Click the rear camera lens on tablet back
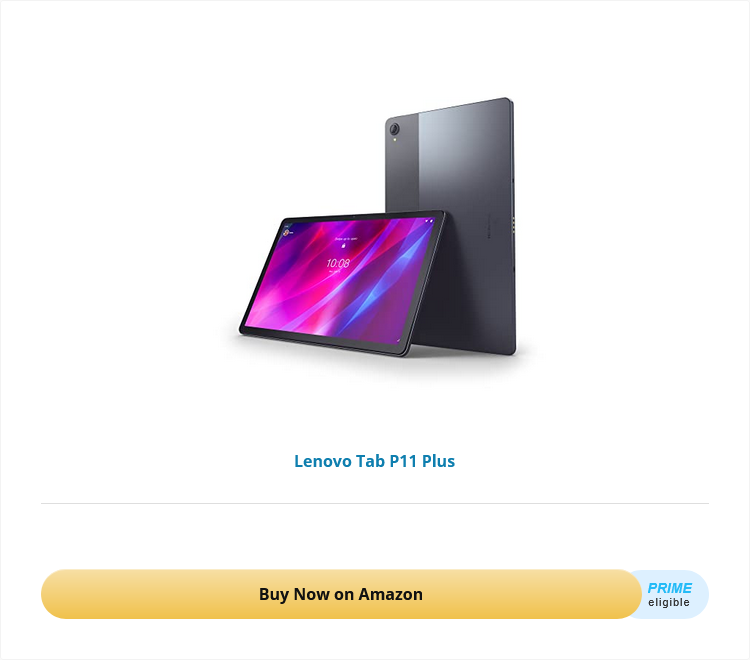 394,129
